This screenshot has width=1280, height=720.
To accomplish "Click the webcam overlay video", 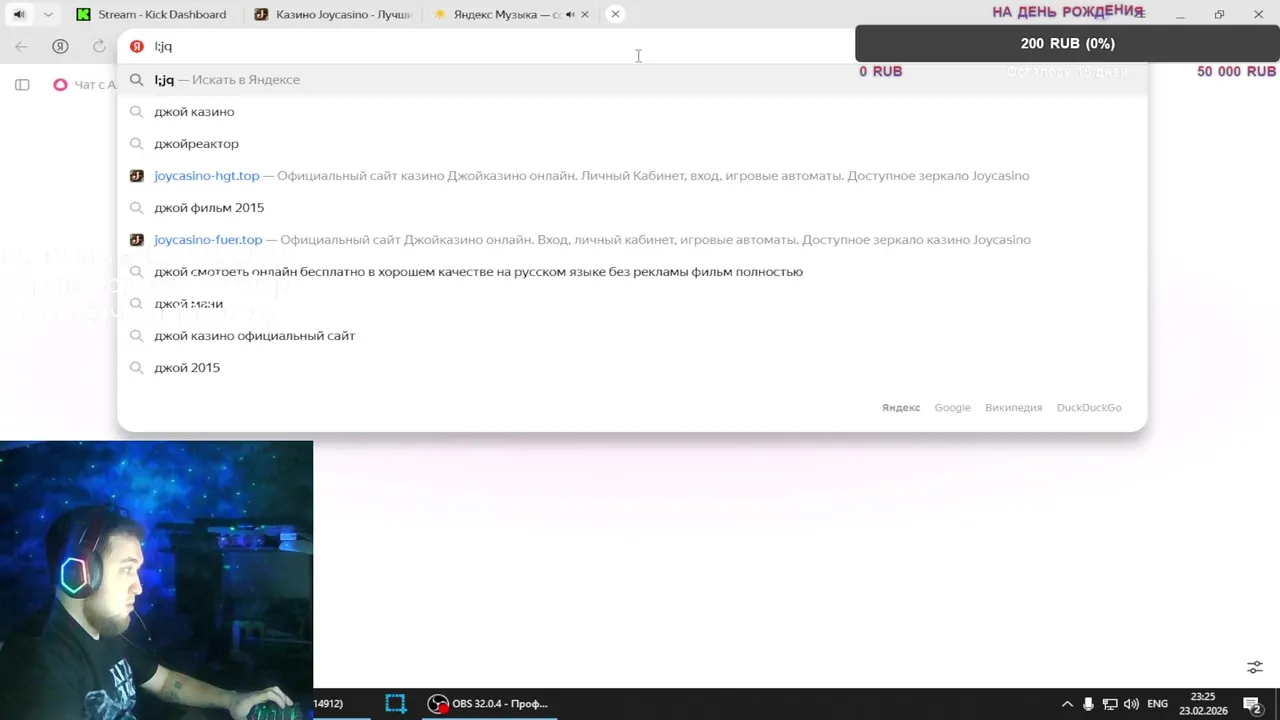I will click(x=156, y=580).
